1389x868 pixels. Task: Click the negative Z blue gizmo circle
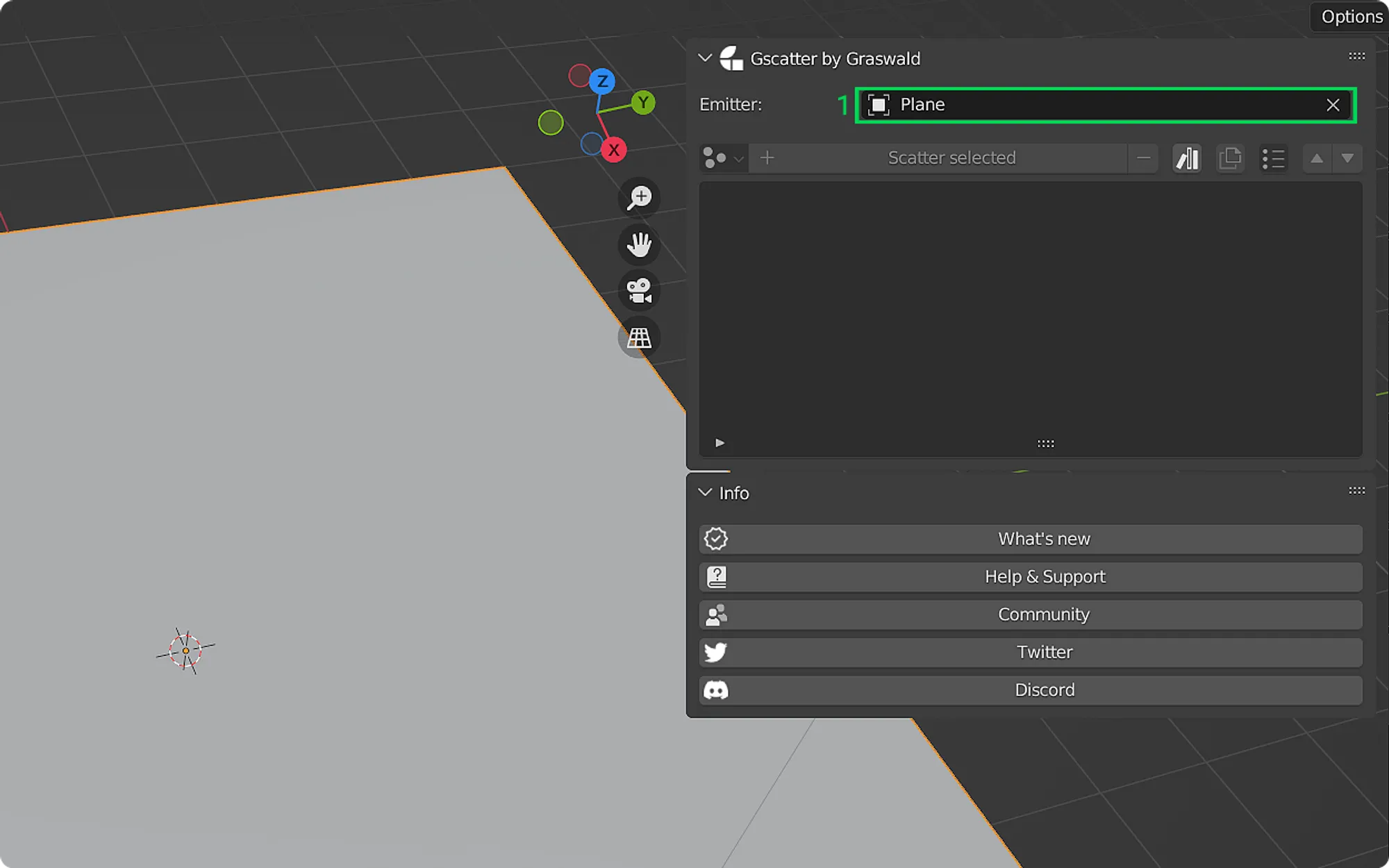pyautogui.click(x=591, y=144)
